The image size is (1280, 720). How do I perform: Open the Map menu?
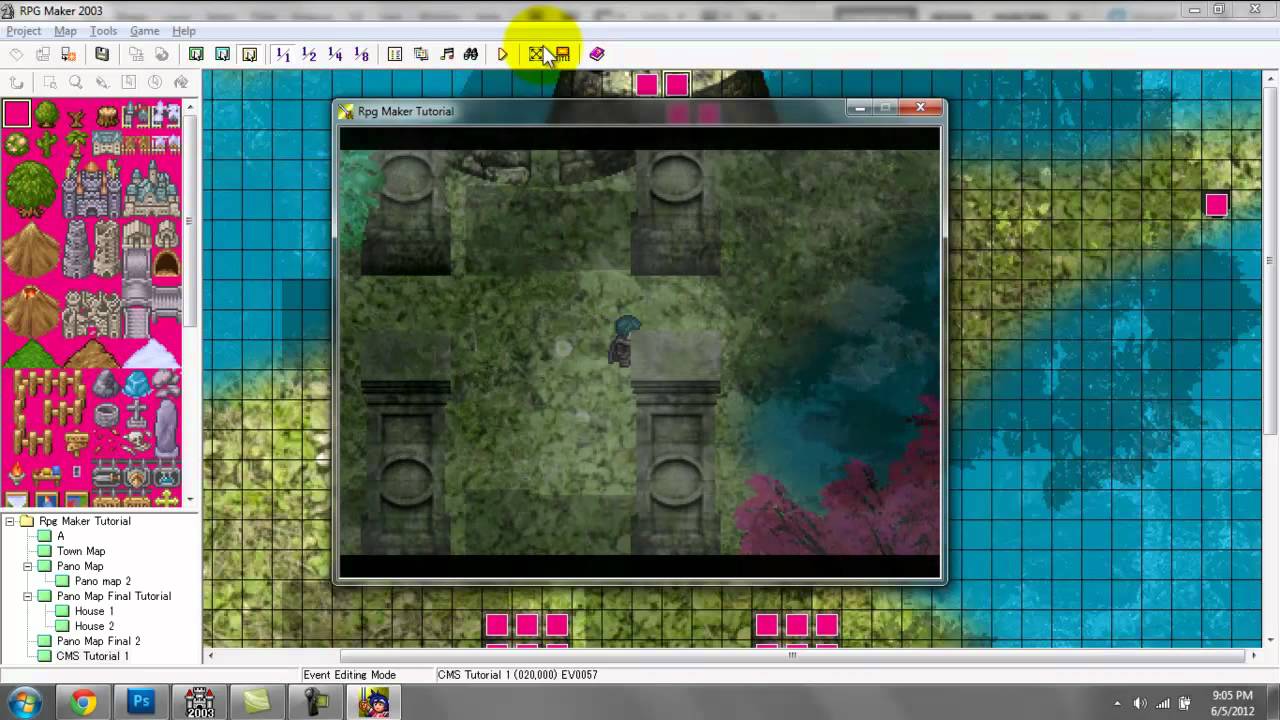(x=65, y=31)
